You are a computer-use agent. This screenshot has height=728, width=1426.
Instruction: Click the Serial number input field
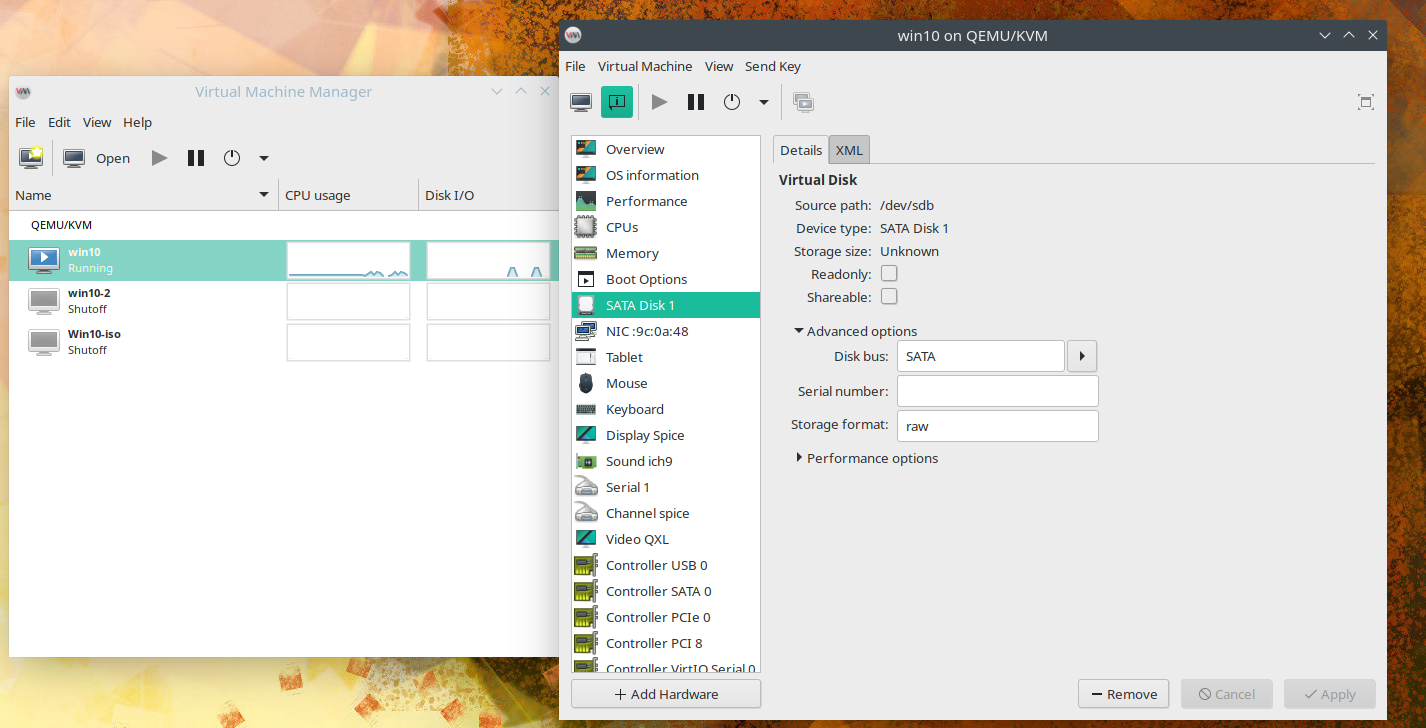coord(997,391)
